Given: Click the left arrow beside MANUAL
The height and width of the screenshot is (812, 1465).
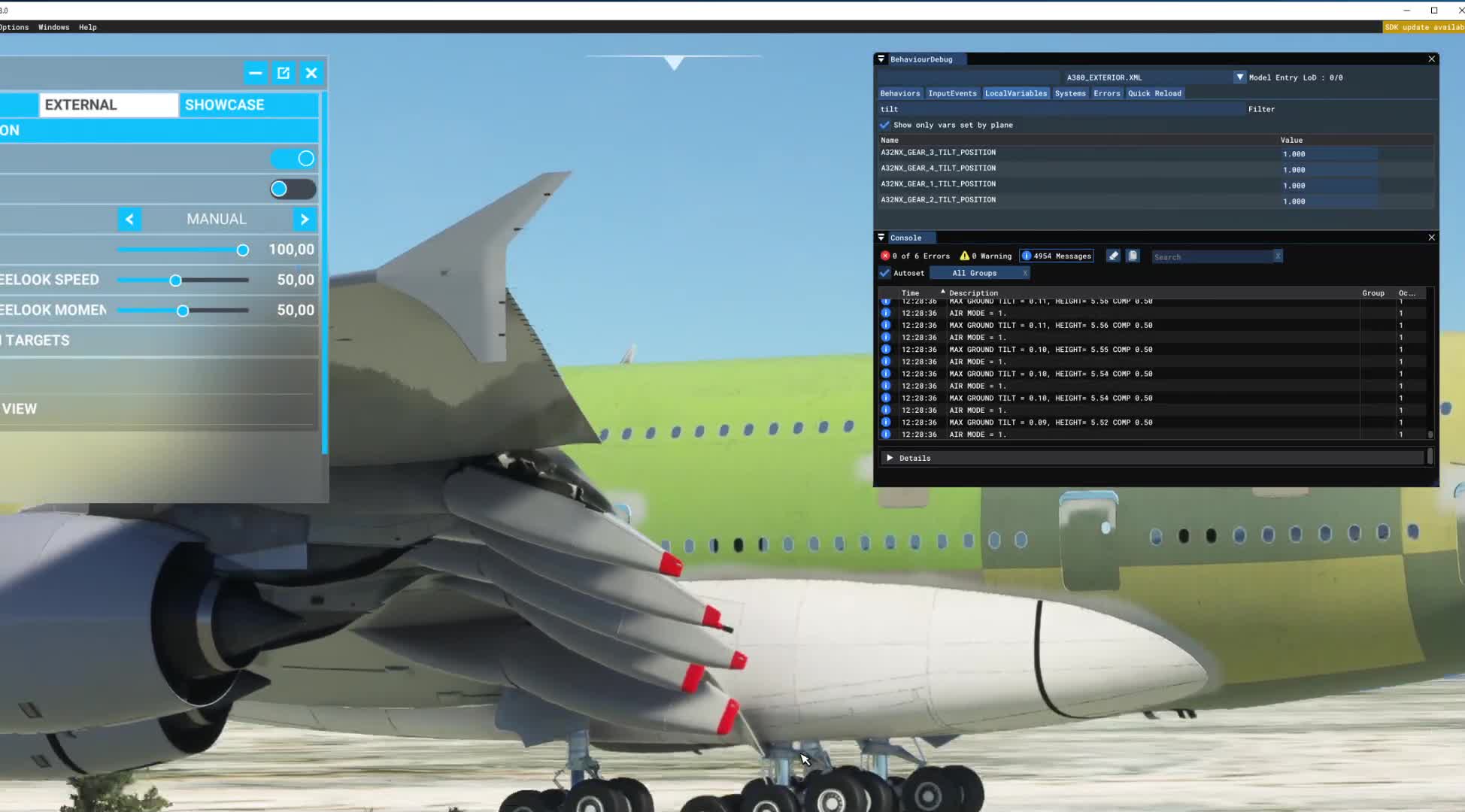Looking at the screenshot, I should pos(129,219).
